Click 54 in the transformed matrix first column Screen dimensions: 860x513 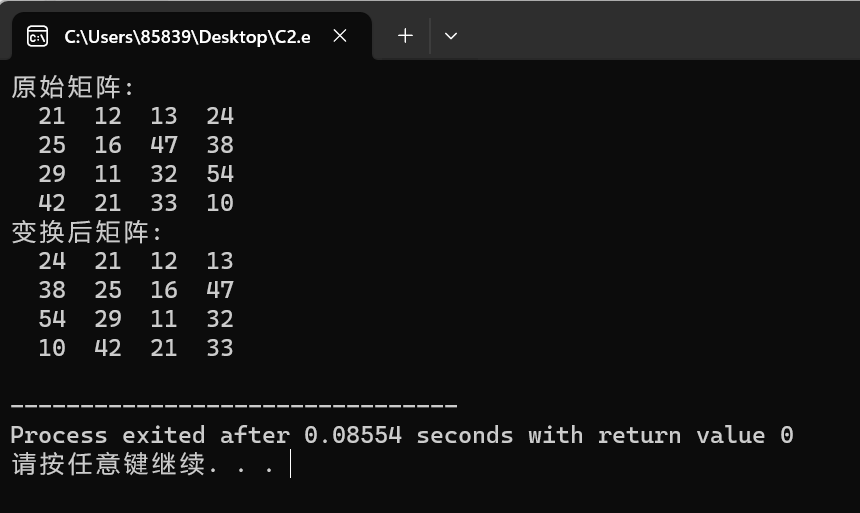(x=52, y=319)
